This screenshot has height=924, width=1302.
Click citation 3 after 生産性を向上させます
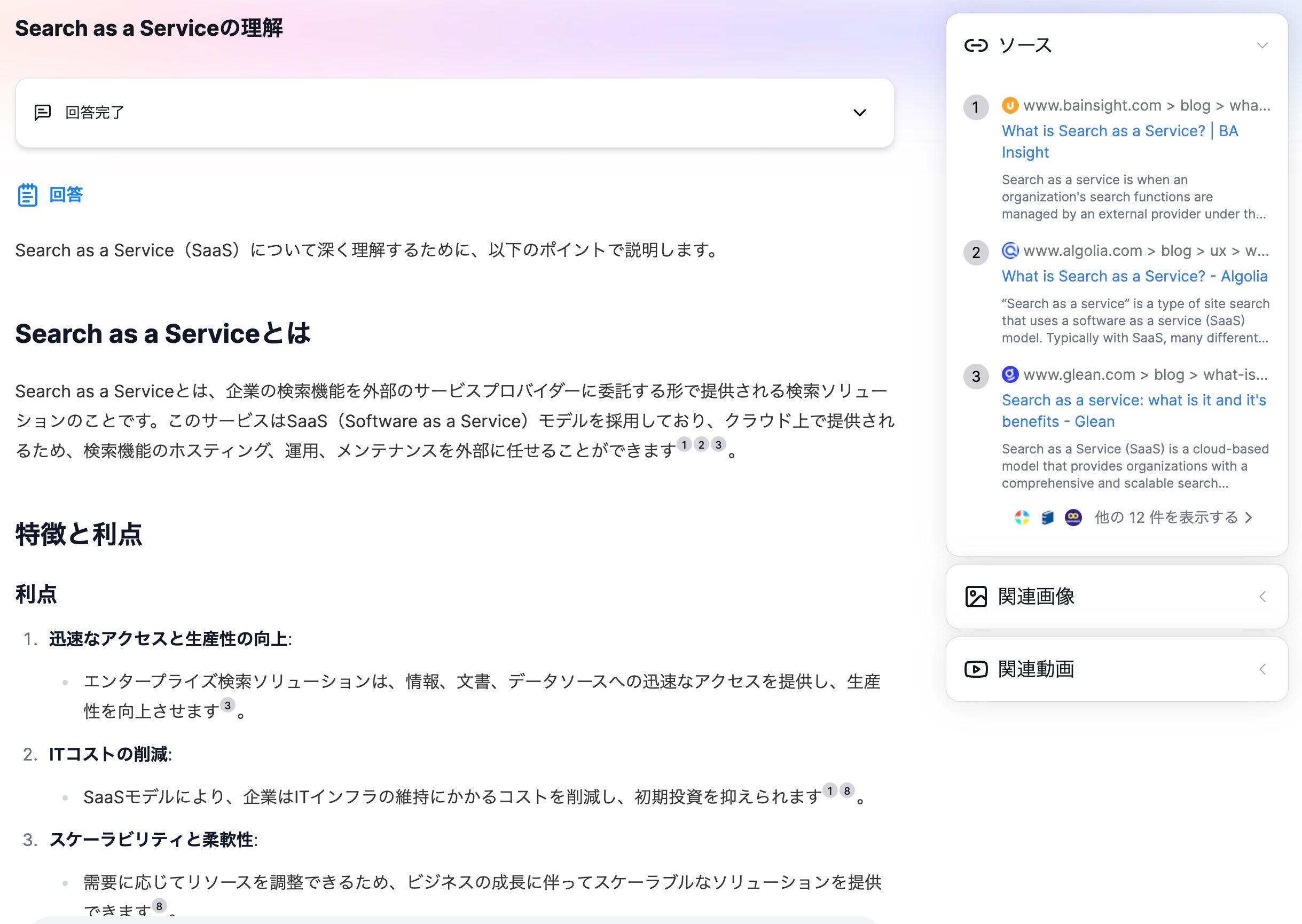point(227,705)
